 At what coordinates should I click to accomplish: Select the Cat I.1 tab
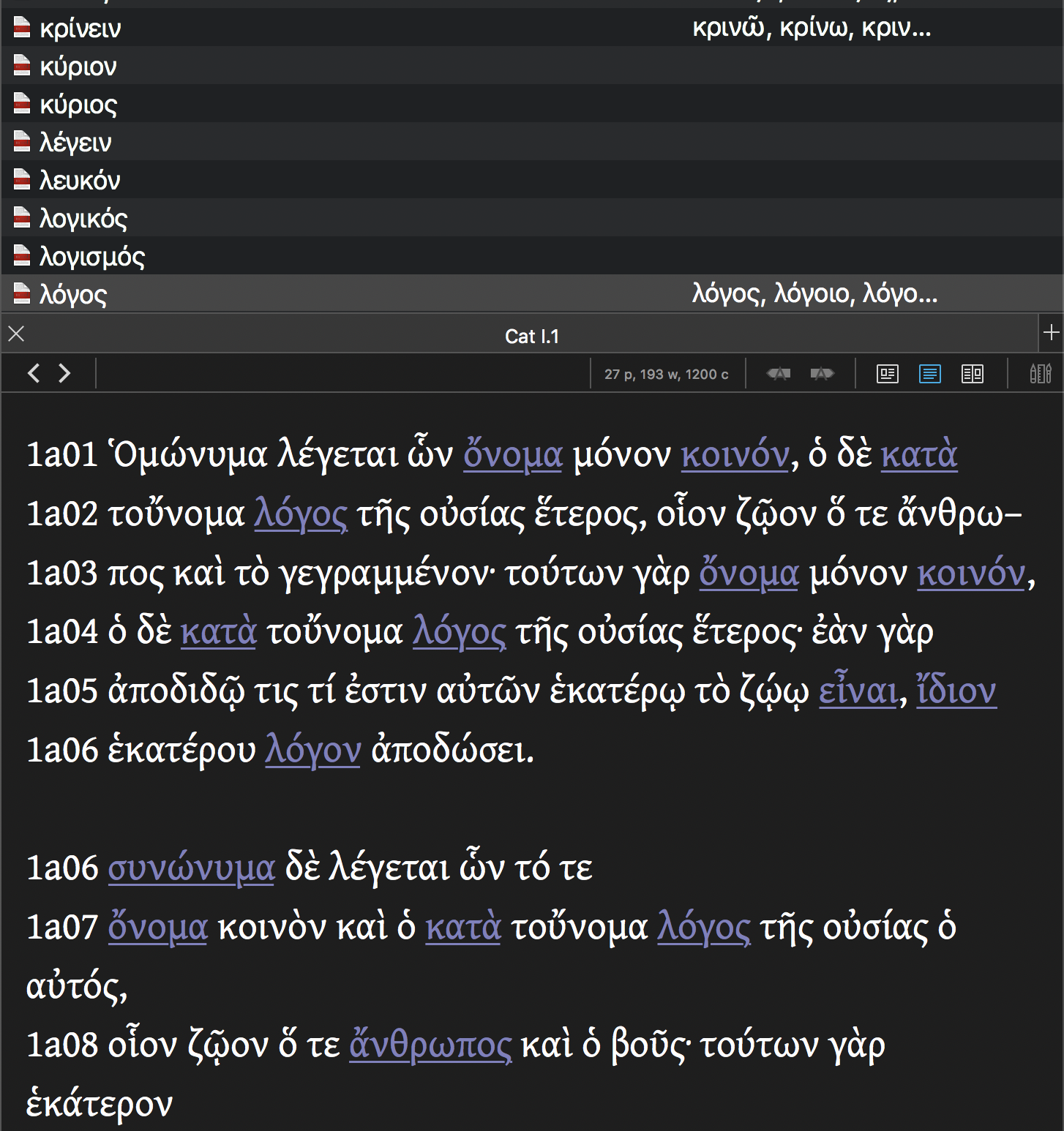pyautogui.click(x=531, y=337)
